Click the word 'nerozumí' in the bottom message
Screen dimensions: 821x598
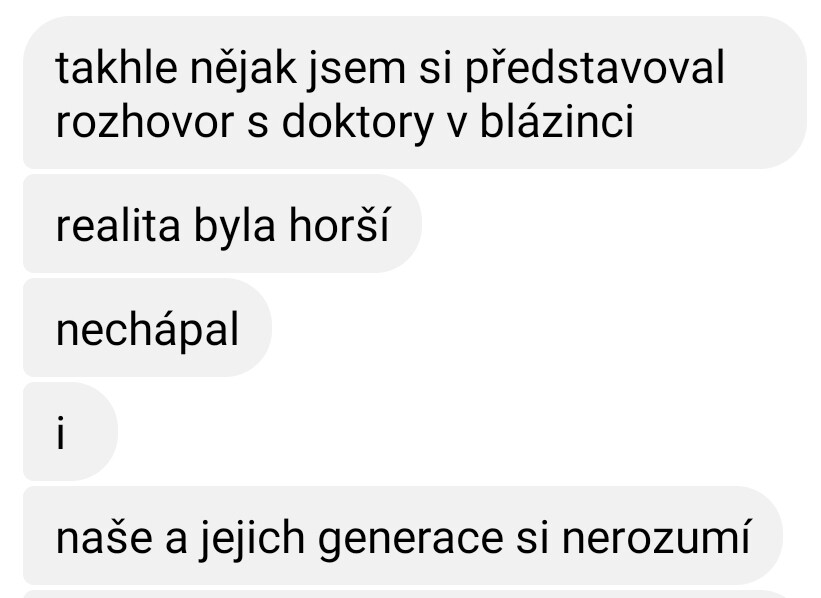(x=656, y=536)
